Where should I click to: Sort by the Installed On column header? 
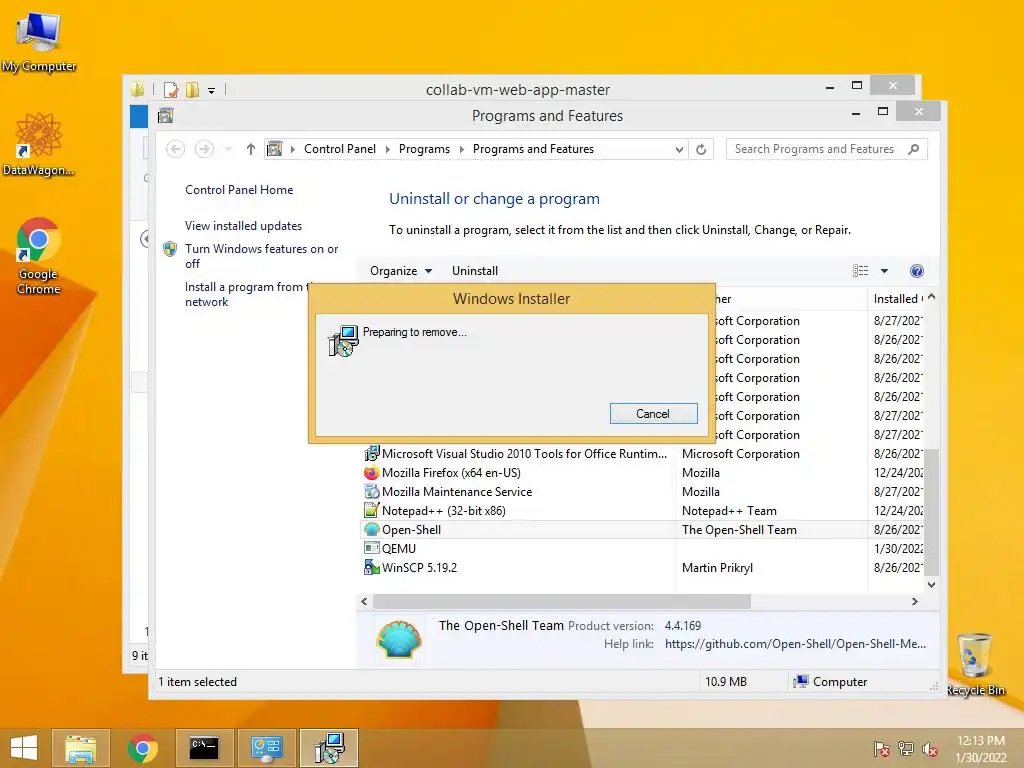point(897,298)
